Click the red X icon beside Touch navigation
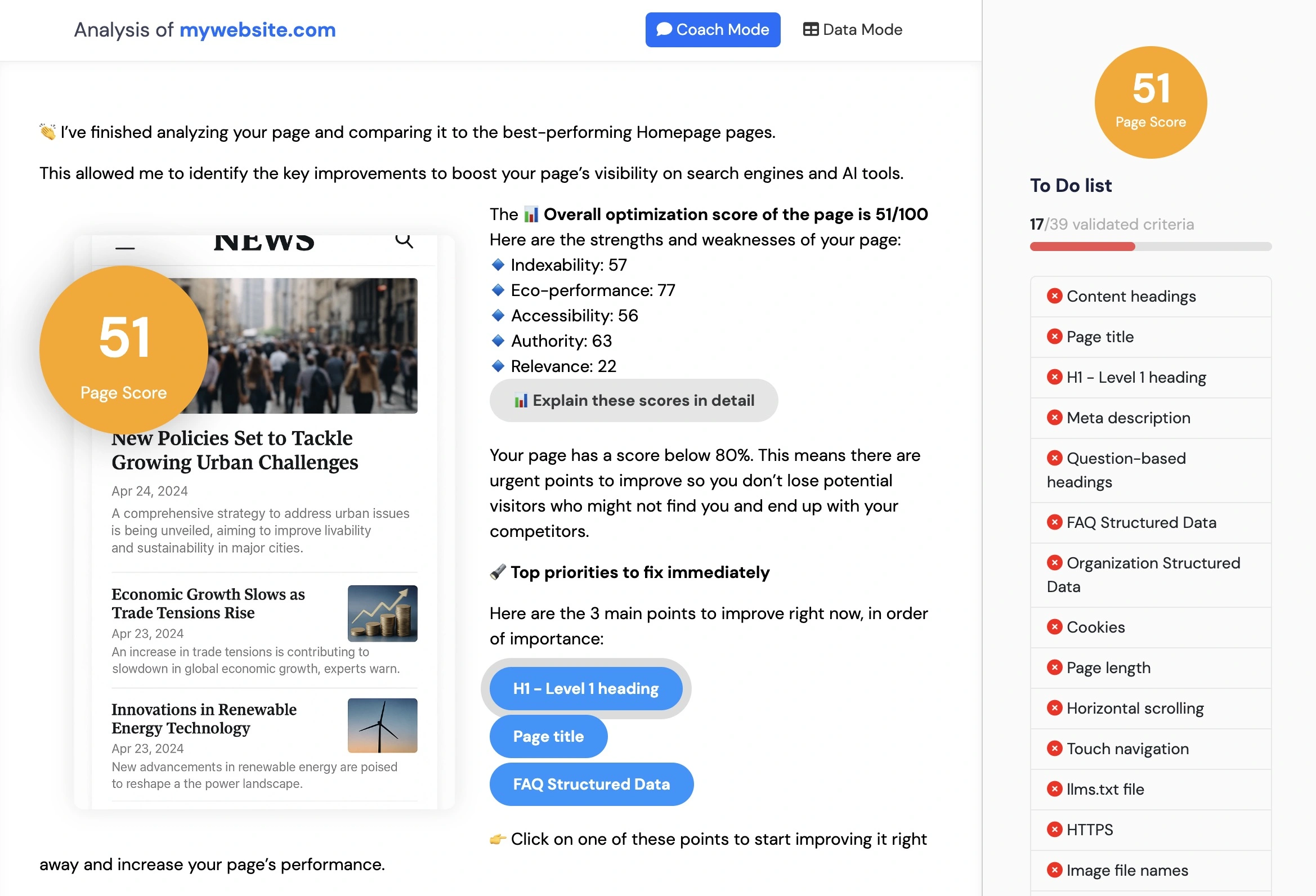1316x896 pixels. [x=1054, y=748]
